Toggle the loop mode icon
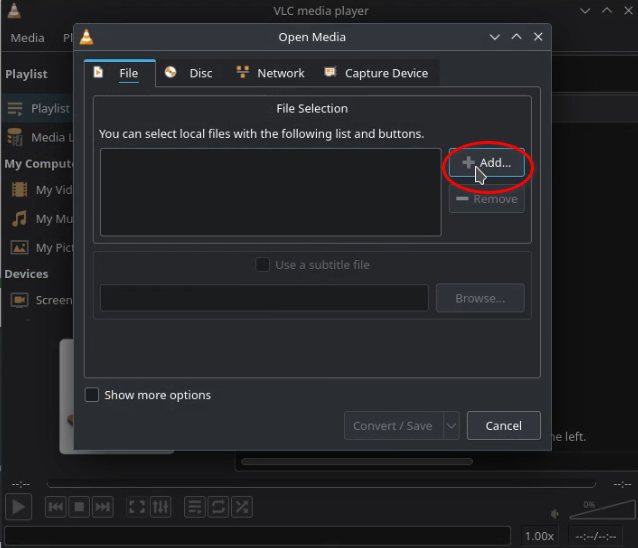The height and width of the screenshot is (548, 638). point(218,507)
